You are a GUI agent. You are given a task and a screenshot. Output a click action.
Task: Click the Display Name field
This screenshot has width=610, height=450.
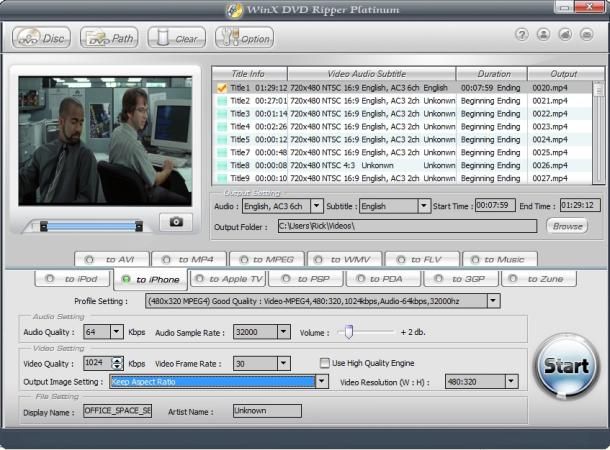click(117, 411)
